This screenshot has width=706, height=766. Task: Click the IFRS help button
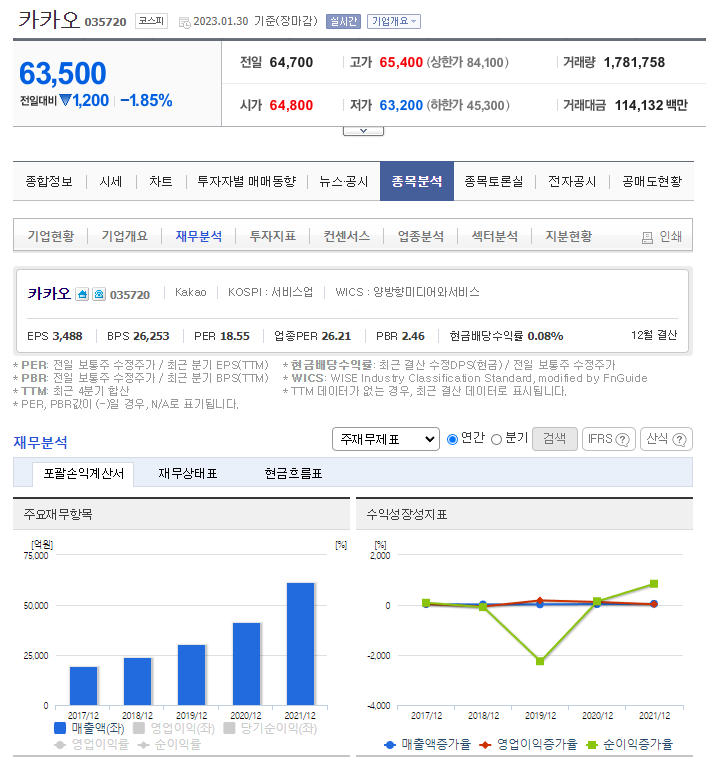(x=609, y=439)
